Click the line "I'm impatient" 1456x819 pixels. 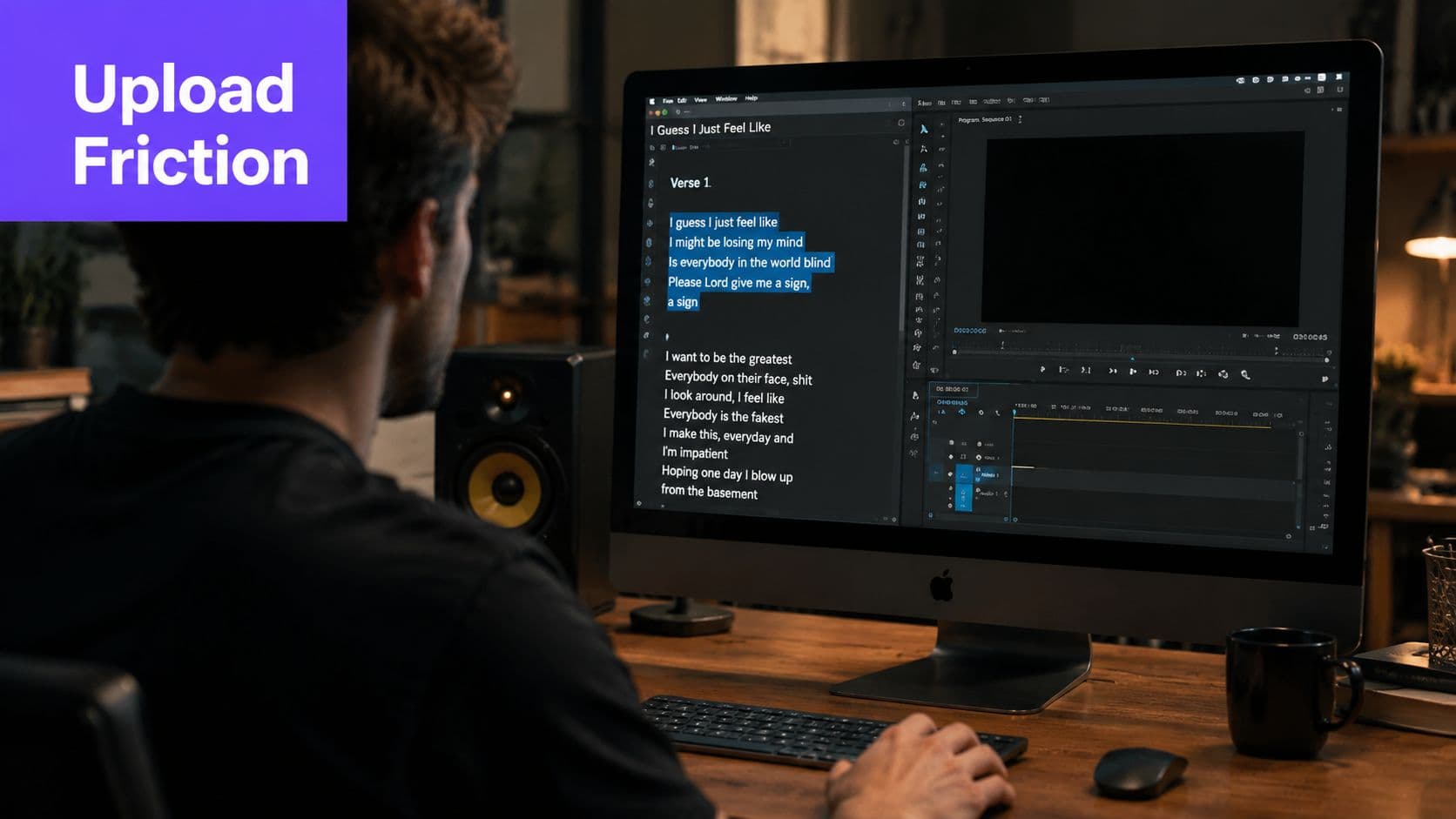point(695,453)
